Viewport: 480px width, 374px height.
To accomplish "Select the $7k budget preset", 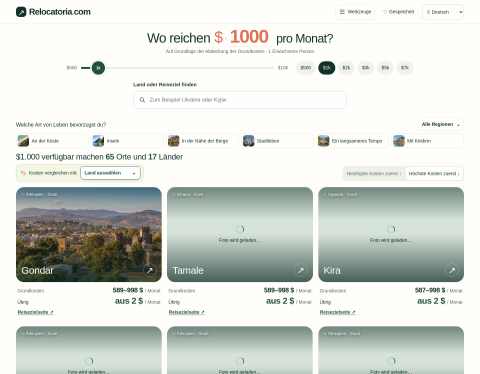I will (x=405, y=68).
